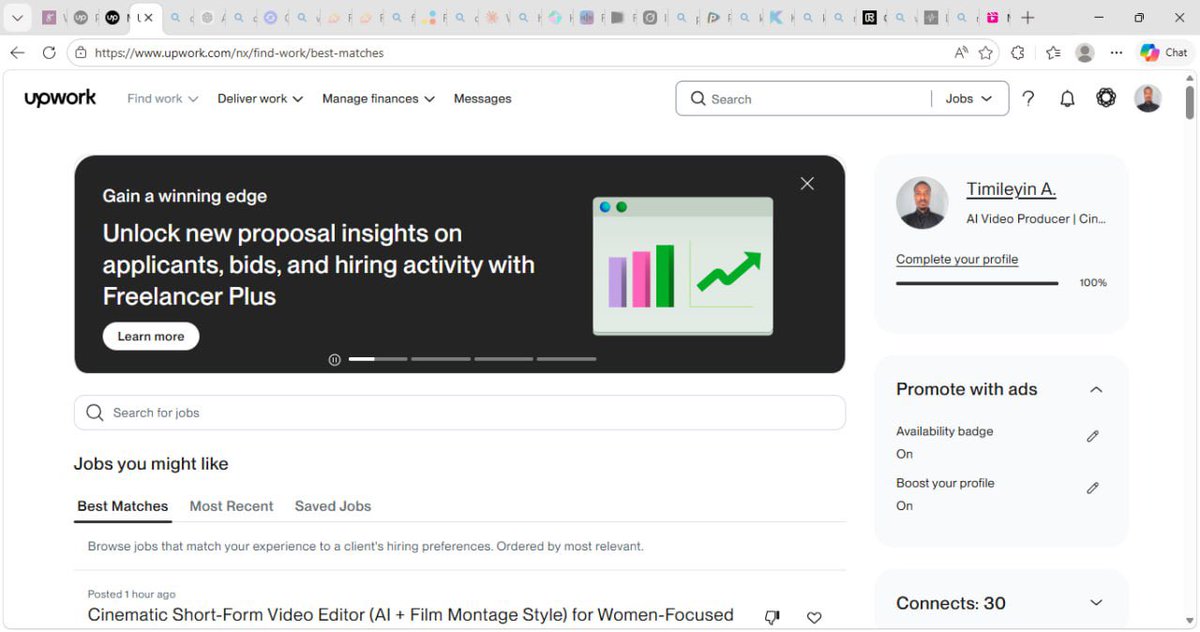
Task: Expand the Find work menu
Action: pos(163,99)
